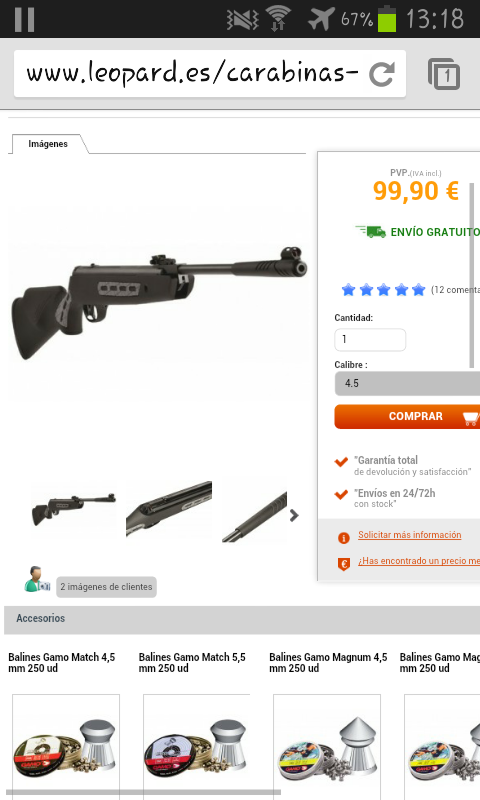480x800 pixels.
Task: Focus the Cantidad quantity field
Action: pos(370,339)
